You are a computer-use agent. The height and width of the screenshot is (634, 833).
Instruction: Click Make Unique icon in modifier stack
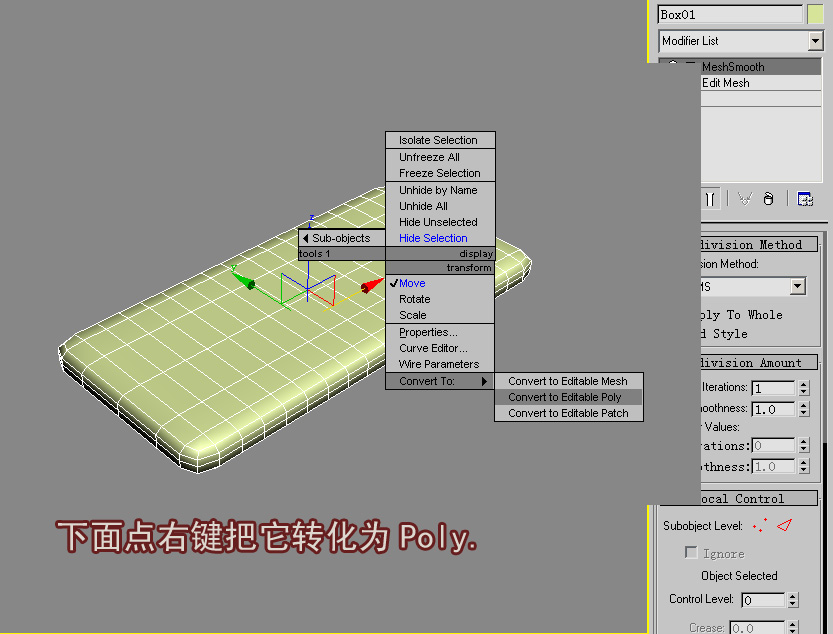[x=745, y=199]
